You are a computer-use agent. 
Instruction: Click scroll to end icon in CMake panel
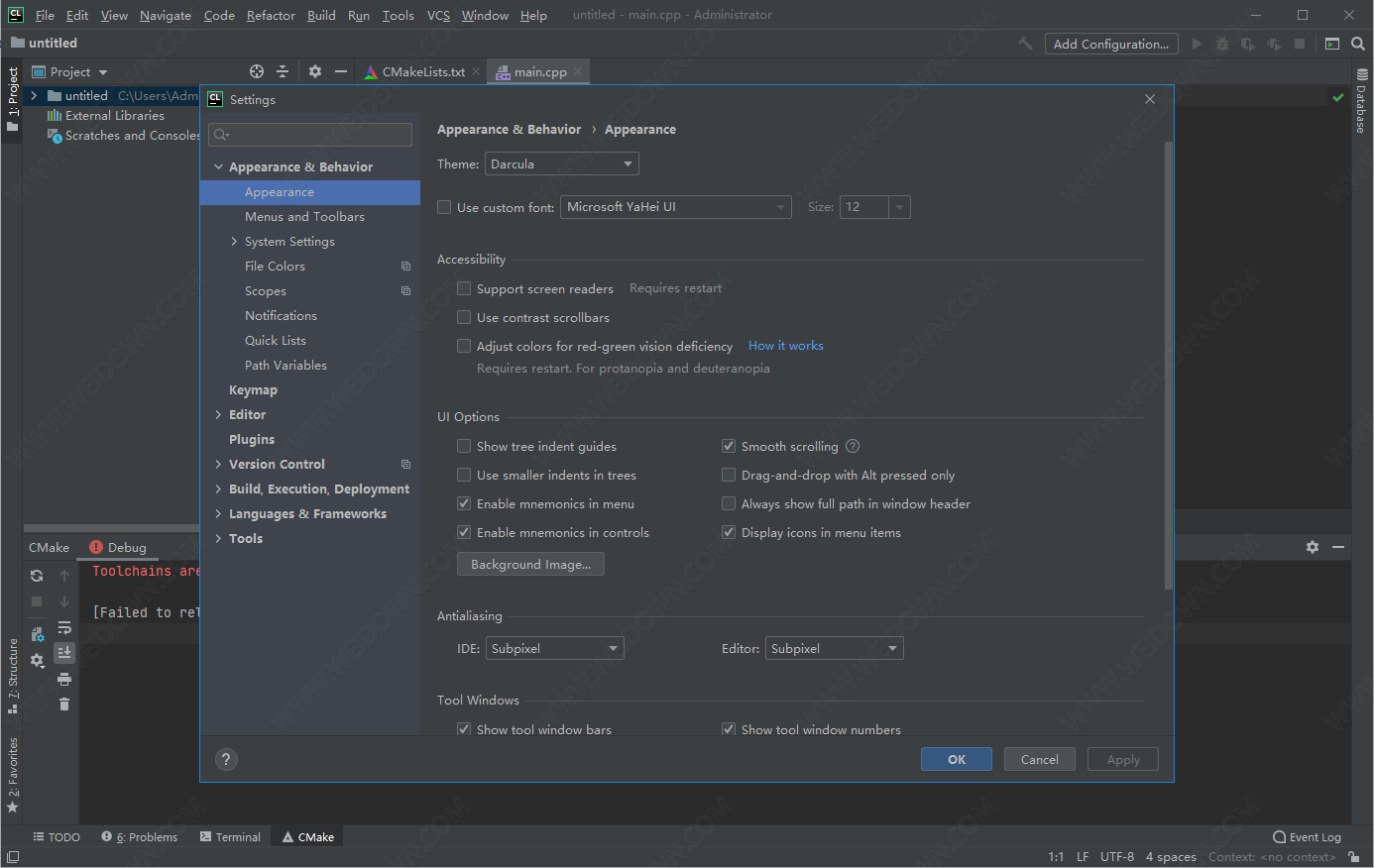click(x=64, y=652)
